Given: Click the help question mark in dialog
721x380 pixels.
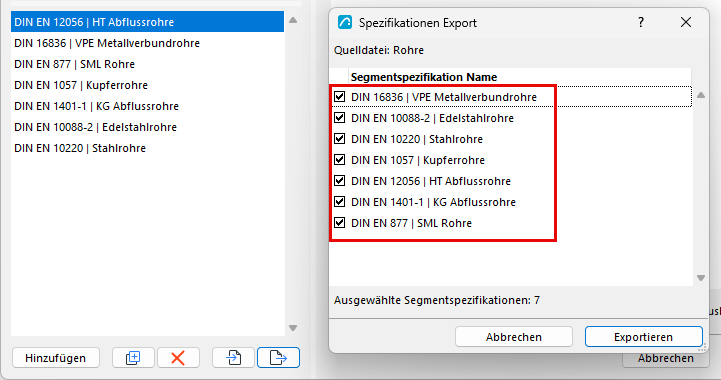Looking at the screenshot, I should (641, 23).
